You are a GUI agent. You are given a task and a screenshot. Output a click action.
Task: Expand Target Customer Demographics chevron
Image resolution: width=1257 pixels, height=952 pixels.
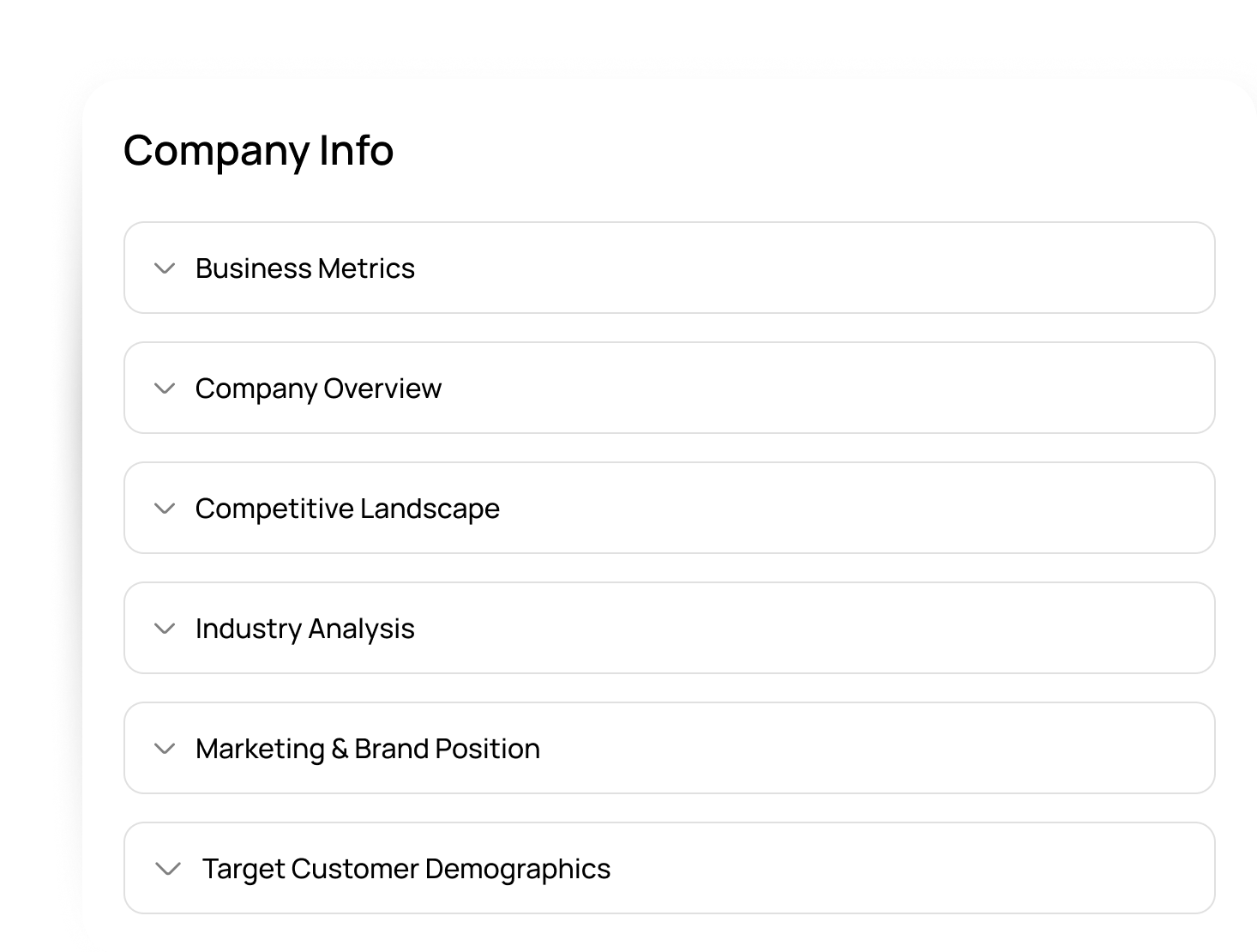point(168,869)
